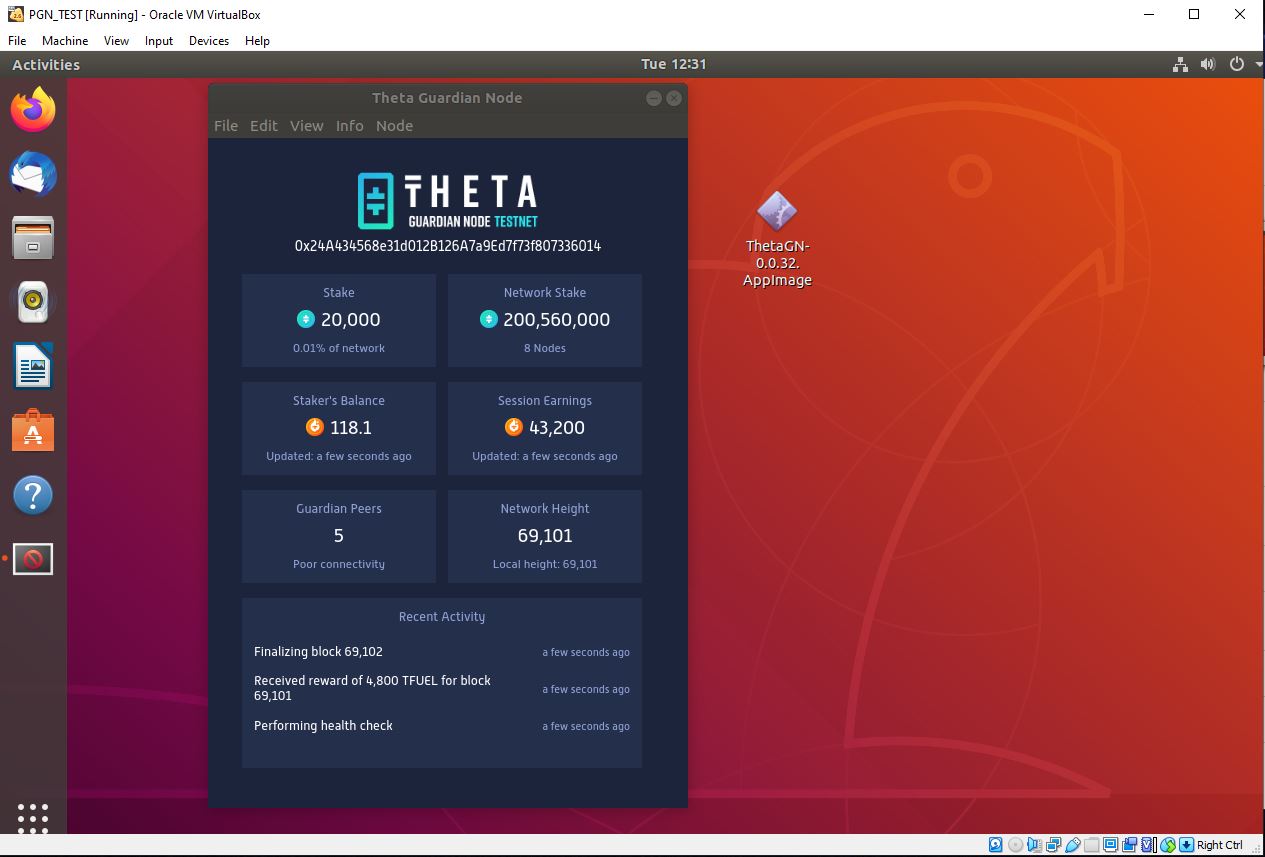Click the Theta logo in node window
1265x857 pixels.
(447, 201)
